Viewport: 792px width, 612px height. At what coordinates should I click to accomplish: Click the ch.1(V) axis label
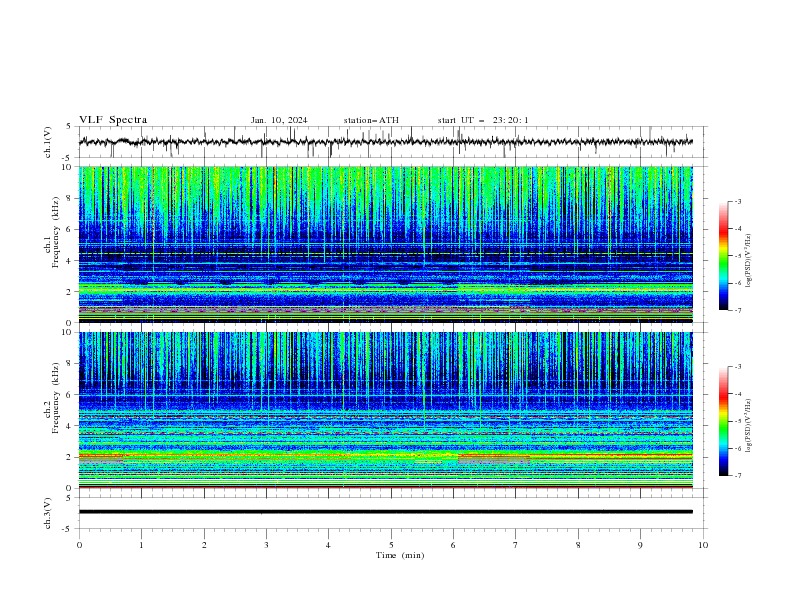pos(48,142)
